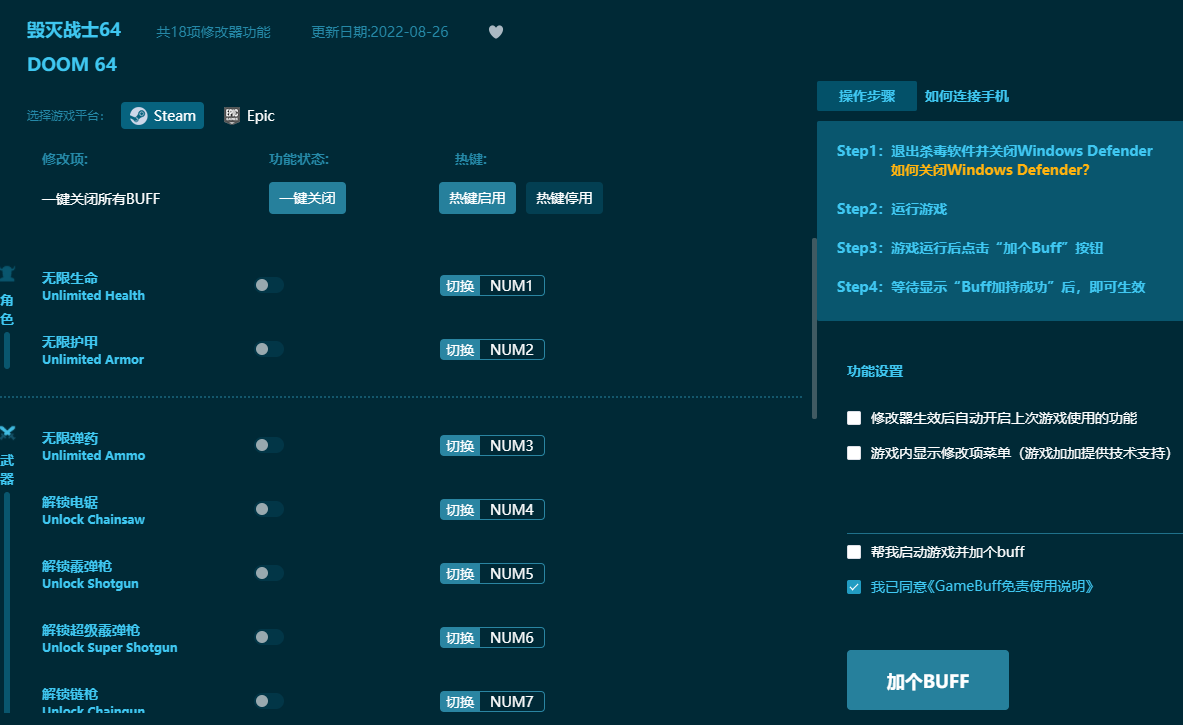The width and height of the screenshot is (1183, 725).
Task: Turn on Unlimited Ammo toggle
Action: (268, 445)
